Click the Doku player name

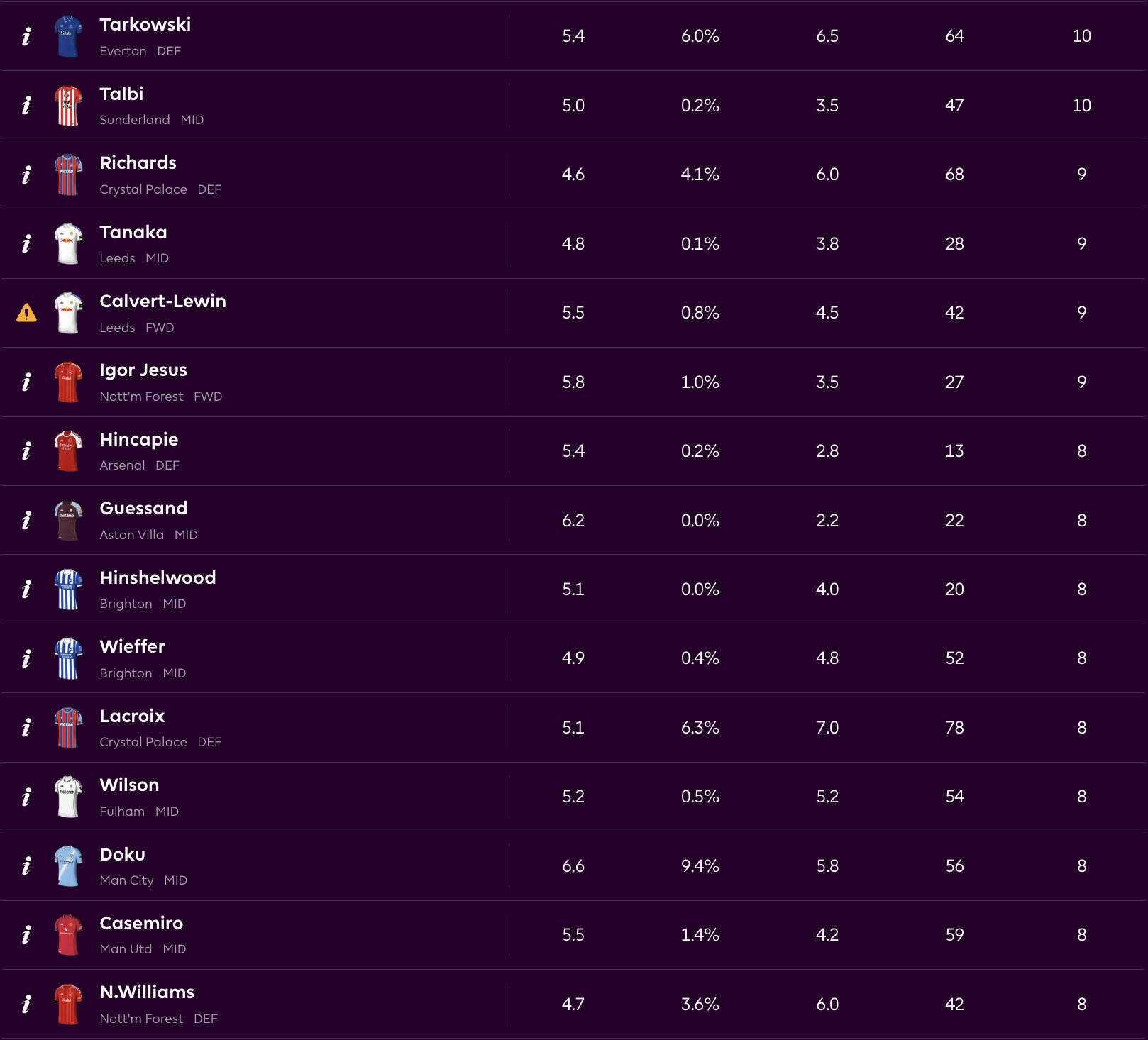point(122,854)
